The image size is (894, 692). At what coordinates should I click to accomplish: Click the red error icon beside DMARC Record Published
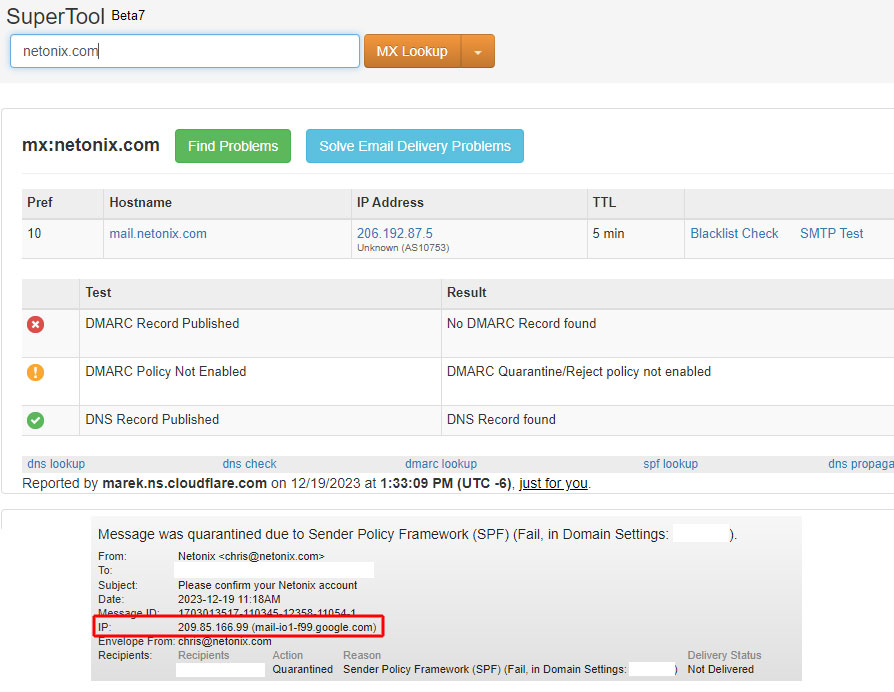(35, 324)
